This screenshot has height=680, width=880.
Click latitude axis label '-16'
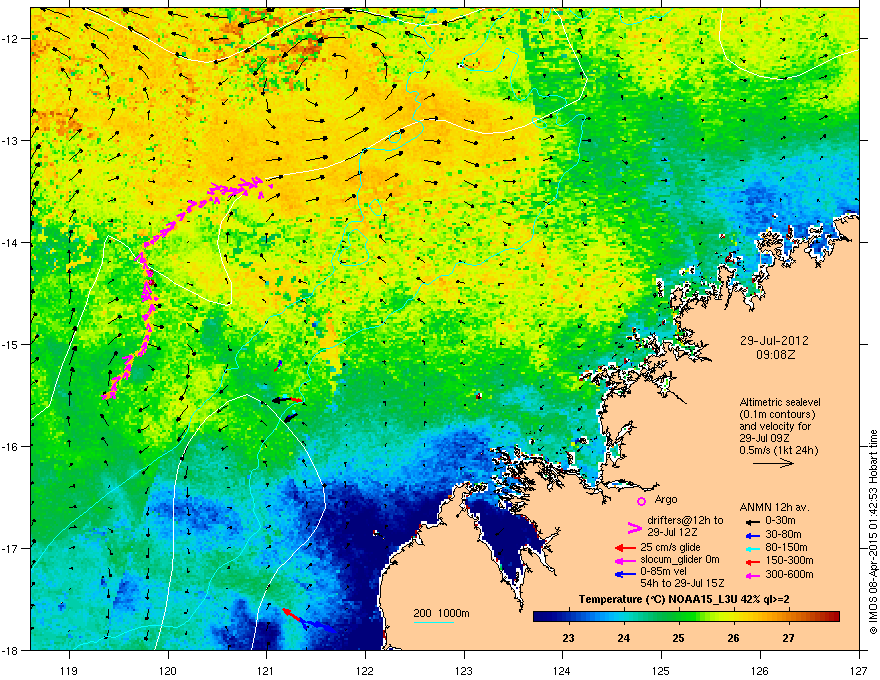coord(10,447)
